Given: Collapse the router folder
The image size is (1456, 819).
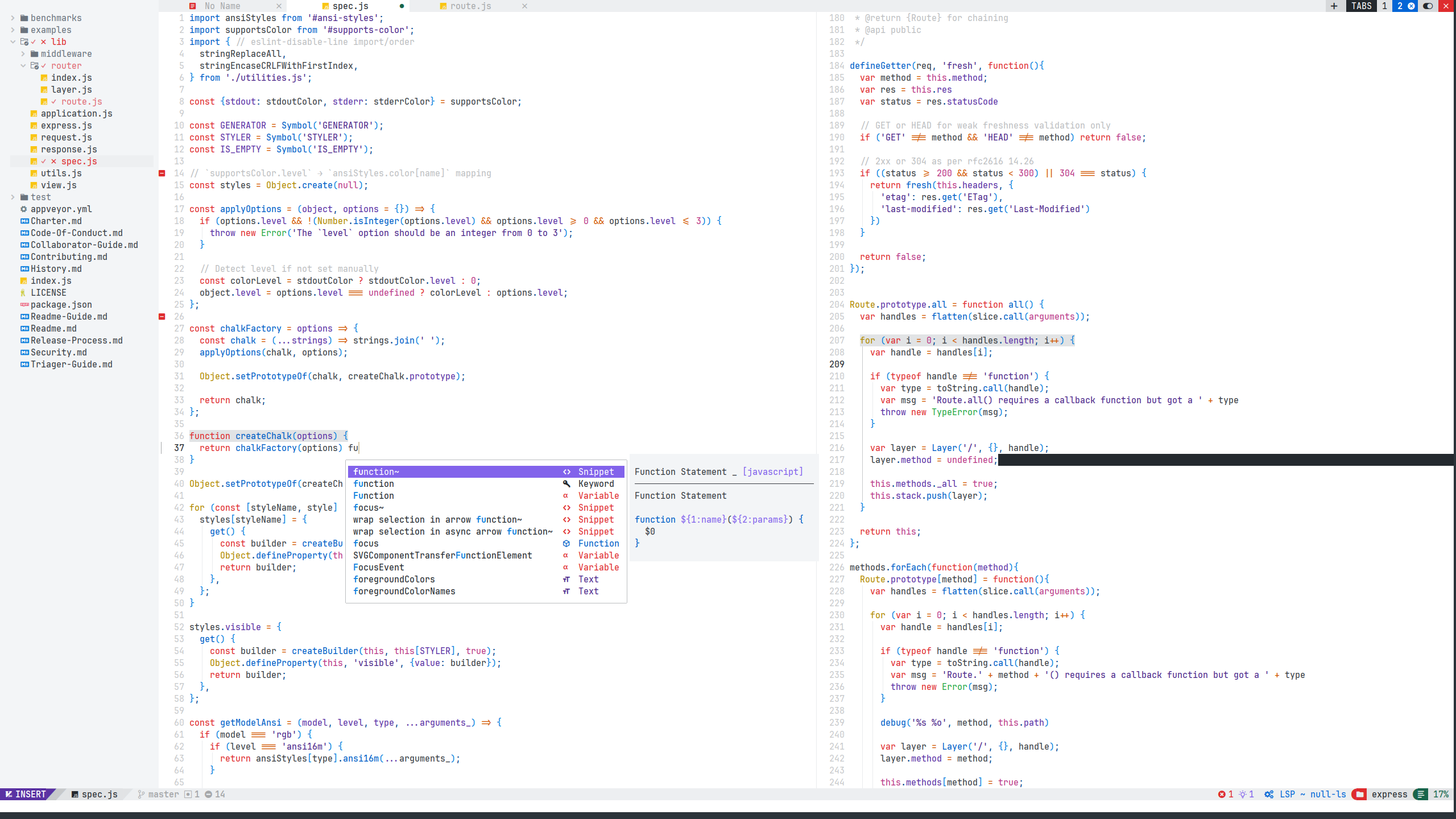Looking at the screenshot, I should coord(23,66).
